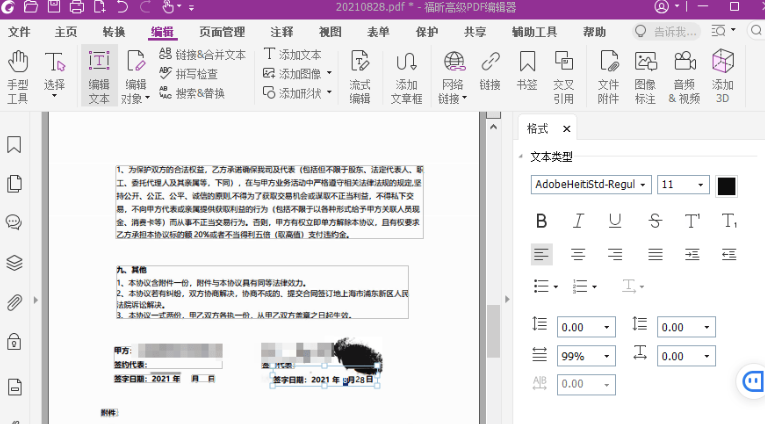This screenshot has width=765, height=424.
Task: Click the scroll up arrow
Action: 493,127
